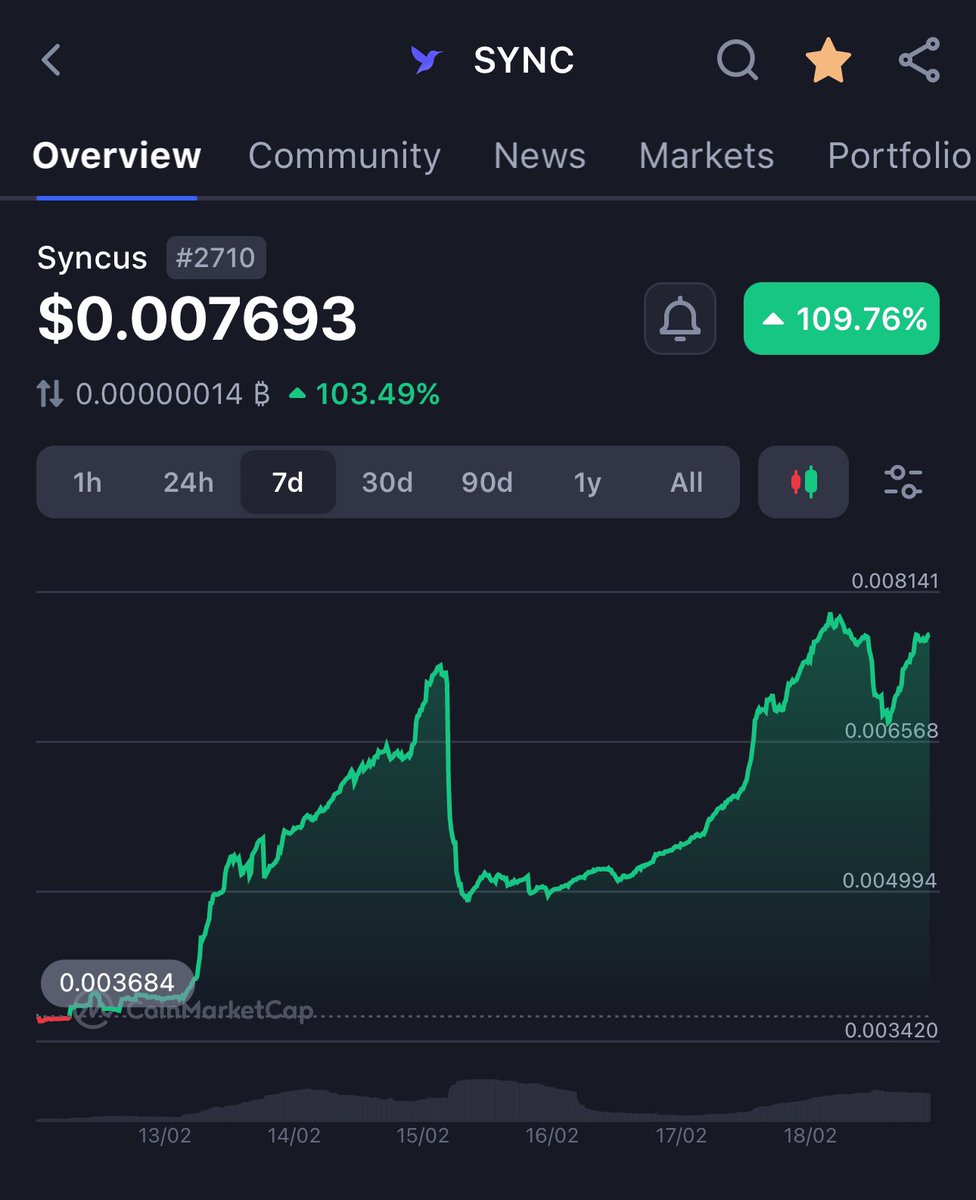
Task: Open search with the magnifier icon
Action: (738, 61)
